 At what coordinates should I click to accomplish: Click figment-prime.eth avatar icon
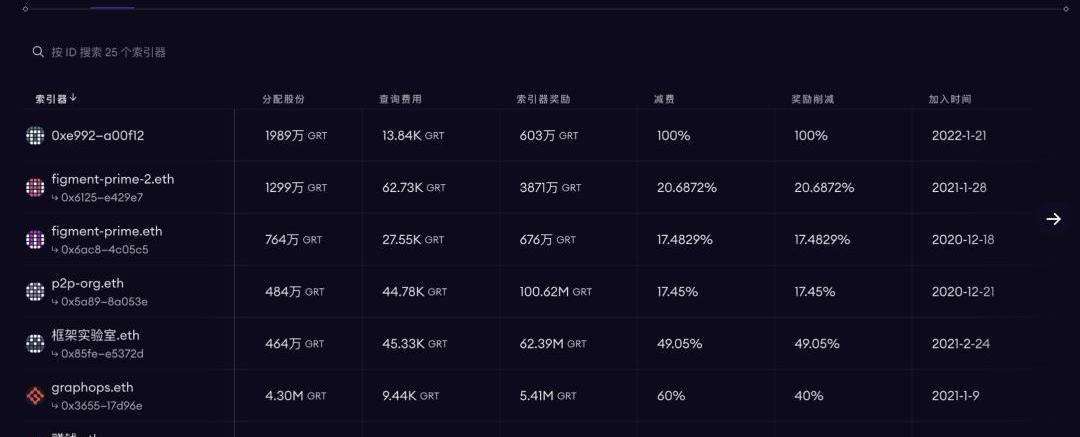pyautogui.click(x=36, y=239)
